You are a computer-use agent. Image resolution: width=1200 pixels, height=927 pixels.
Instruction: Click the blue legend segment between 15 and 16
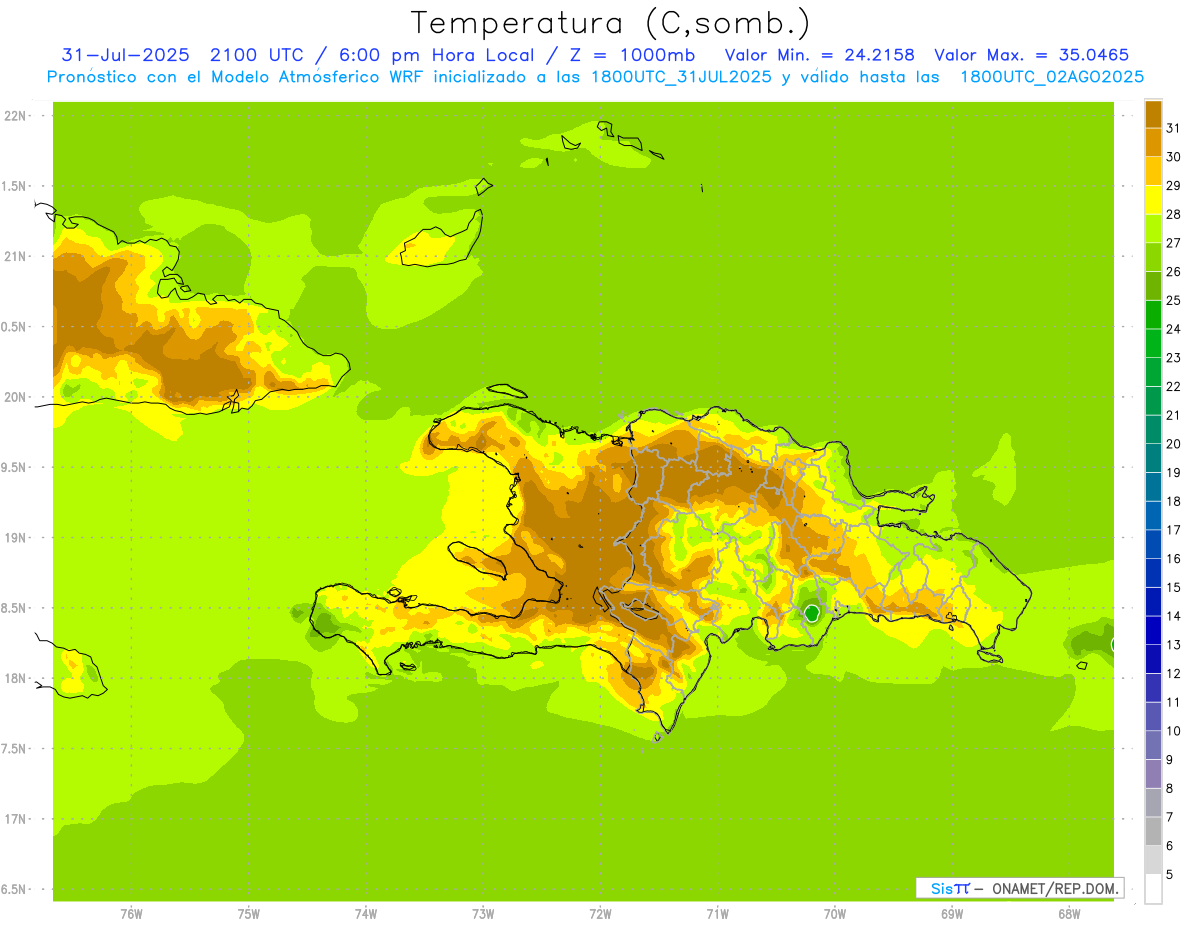pyautogui.click(x=1153, y=572)
